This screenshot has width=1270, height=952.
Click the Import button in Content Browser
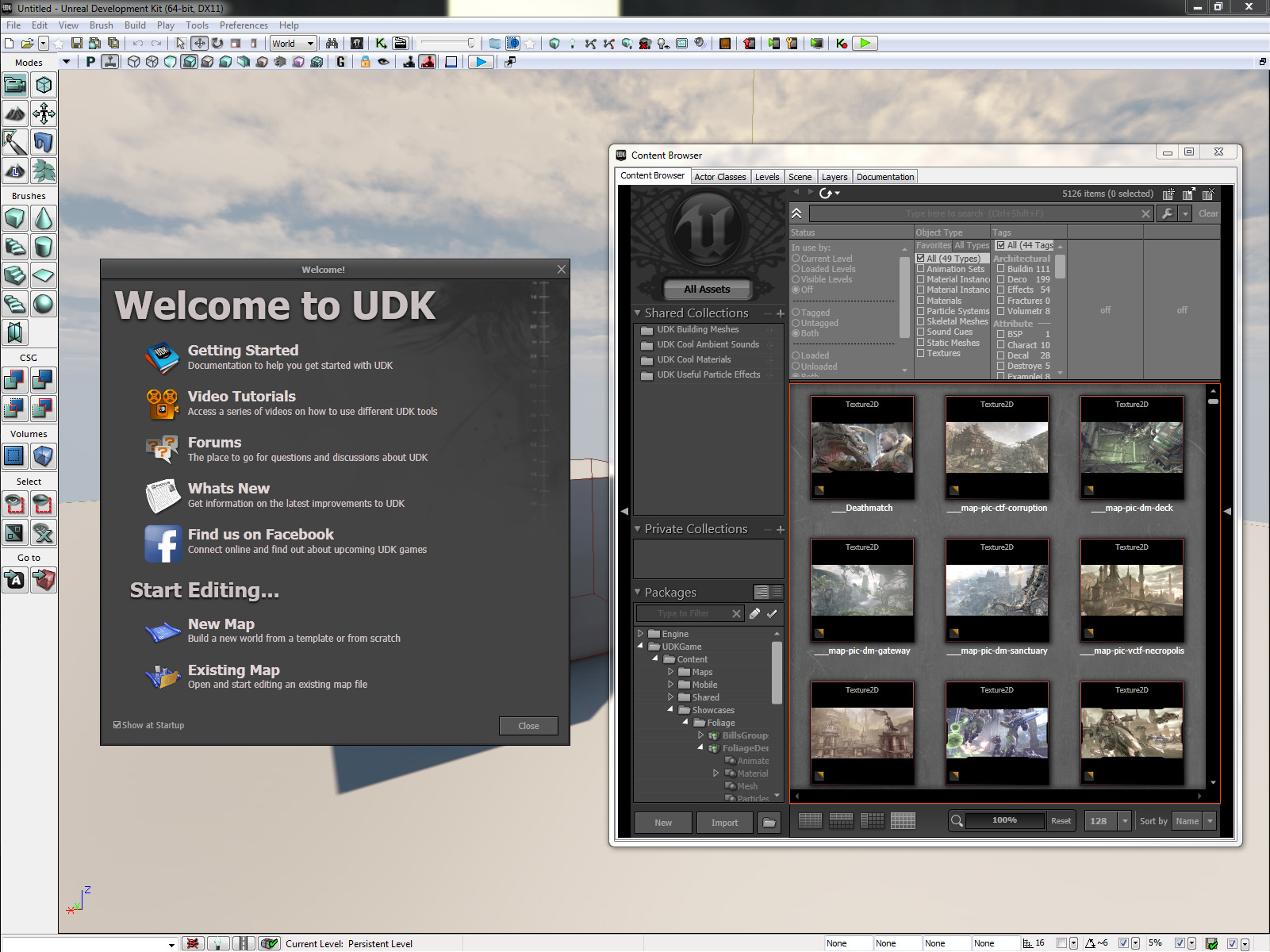click(724, 823)
